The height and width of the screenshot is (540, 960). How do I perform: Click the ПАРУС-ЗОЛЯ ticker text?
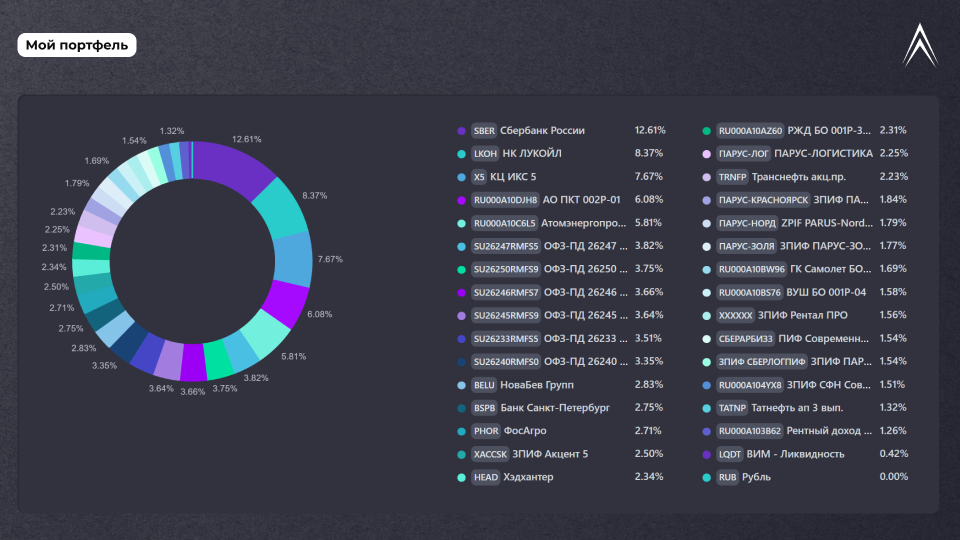point(746,246)
